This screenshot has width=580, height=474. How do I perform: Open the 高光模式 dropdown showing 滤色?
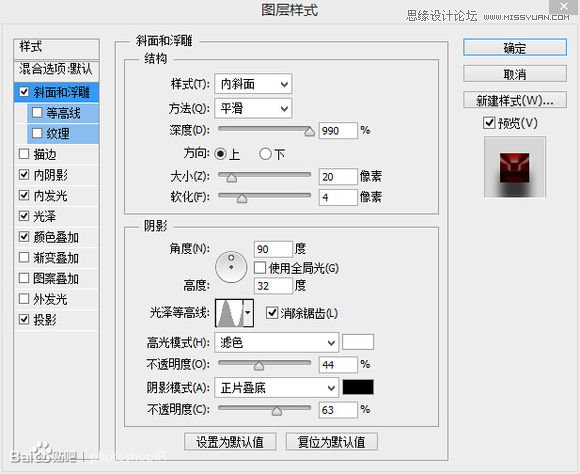[x=276, y=343]
